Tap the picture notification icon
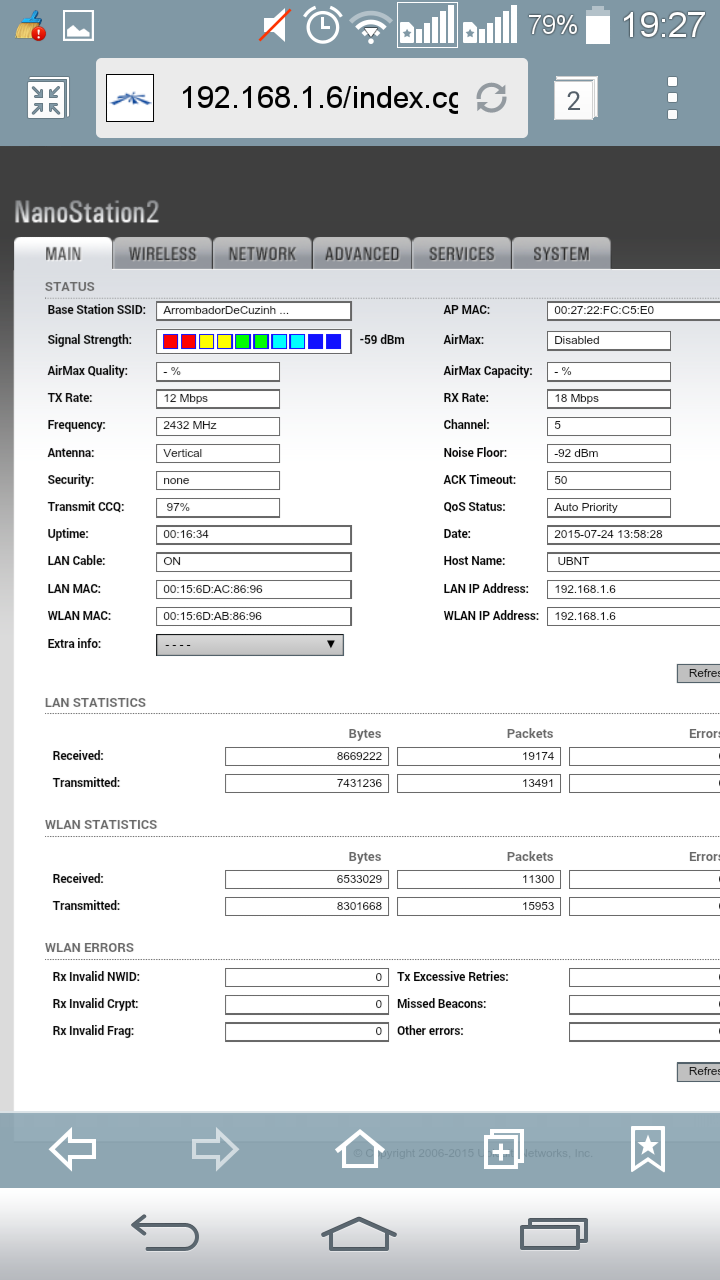Screen dimensions: 720x1280 (78, 25)
